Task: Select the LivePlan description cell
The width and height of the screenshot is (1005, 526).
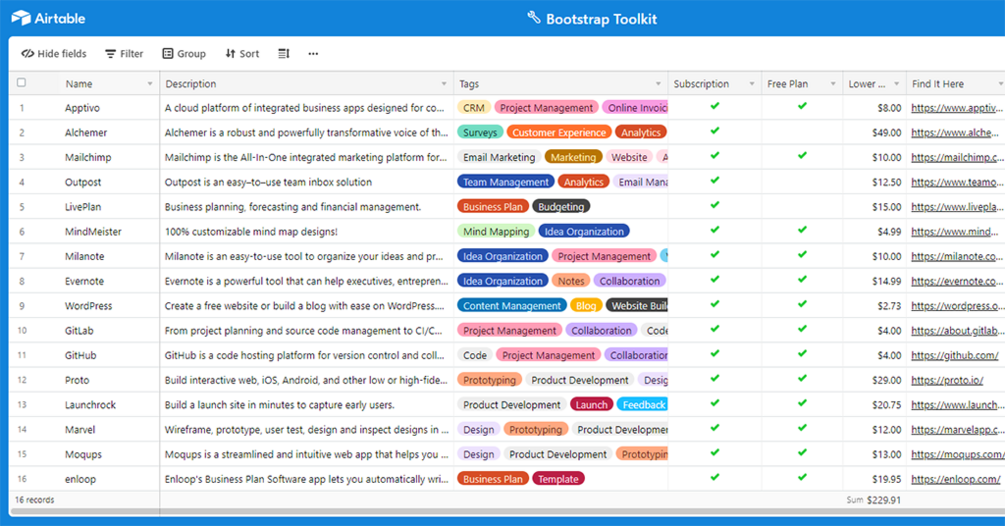Action: pos(306,207)
